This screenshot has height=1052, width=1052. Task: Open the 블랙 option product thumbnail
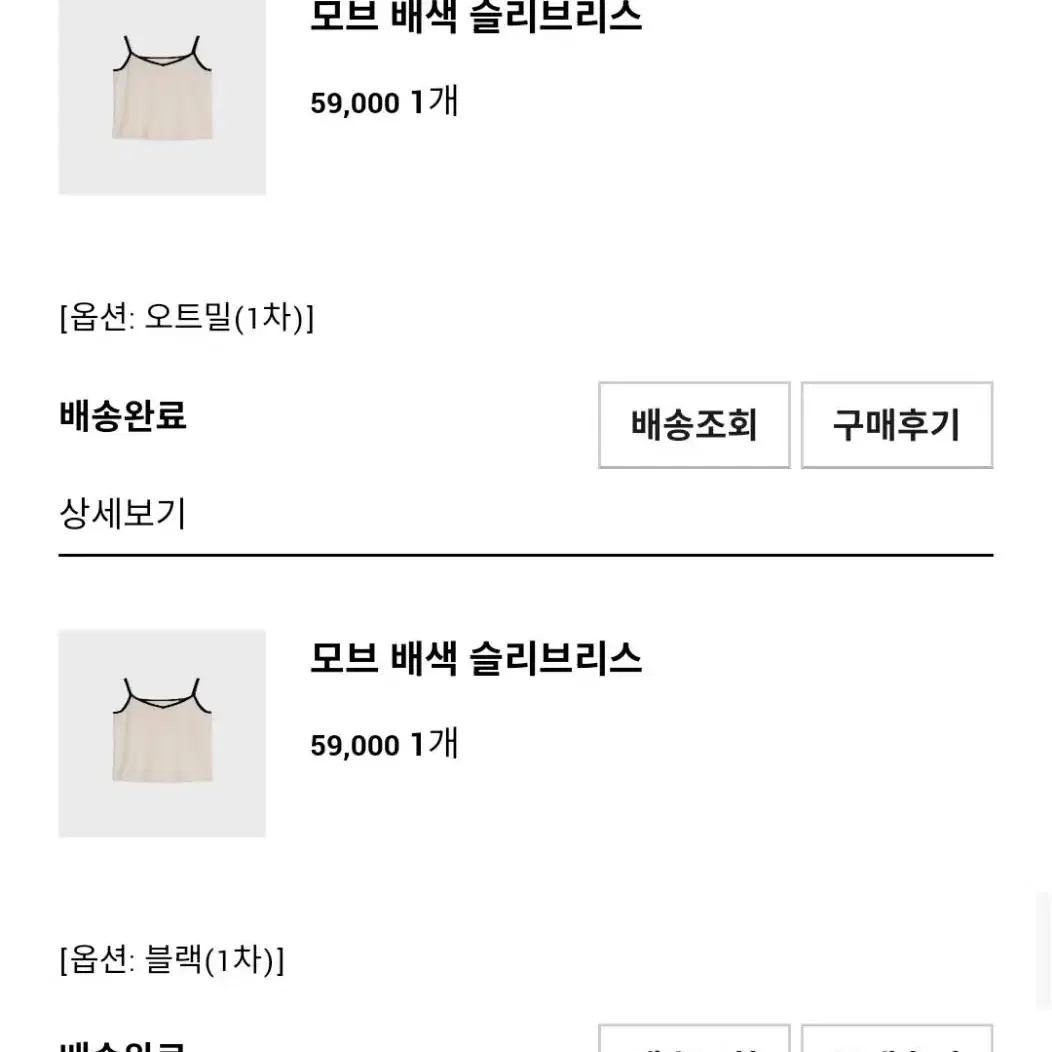[x=162, y=733]
